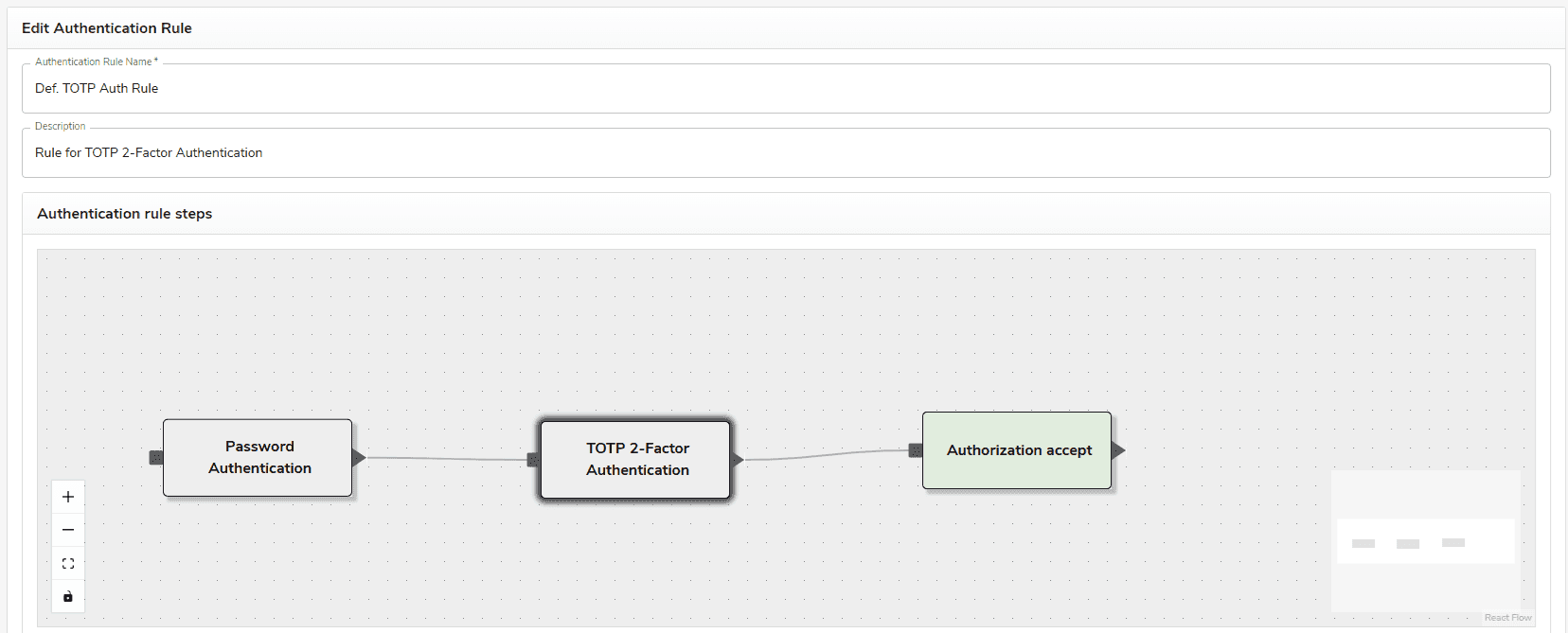The width and height of the screenshot is (1568, 633).
Task: Select the TOTP 2-Factor Authentication node
Action: pyautogui.click(x=635, y=460)
